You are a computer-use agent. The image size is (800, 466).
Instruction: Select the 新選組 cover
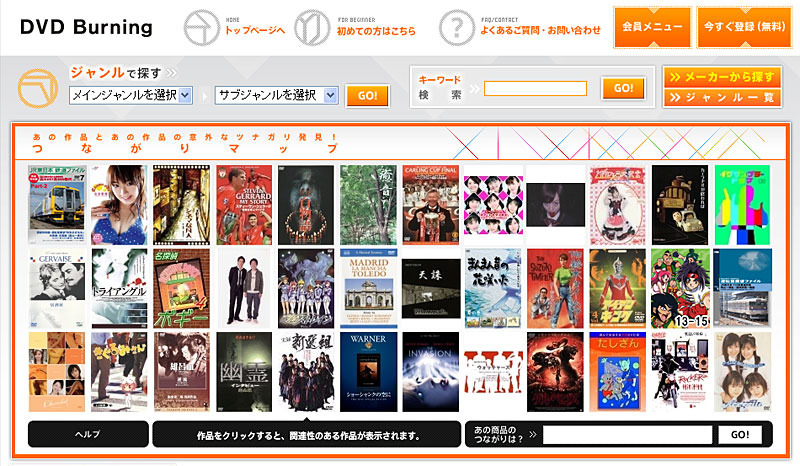306,372
